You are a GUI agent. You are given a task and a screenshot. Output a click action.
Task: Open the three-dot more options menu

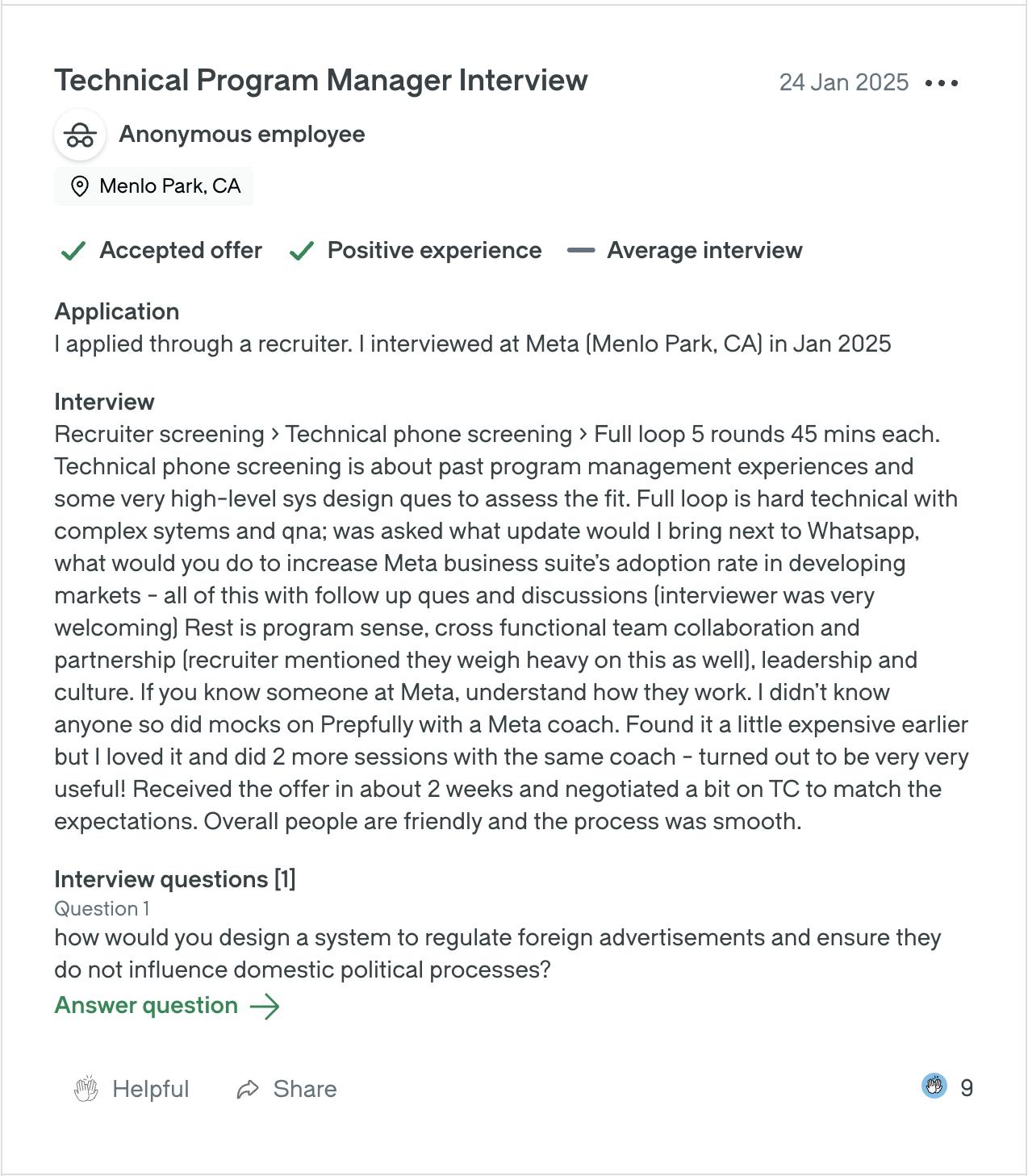tap(942, 83)
